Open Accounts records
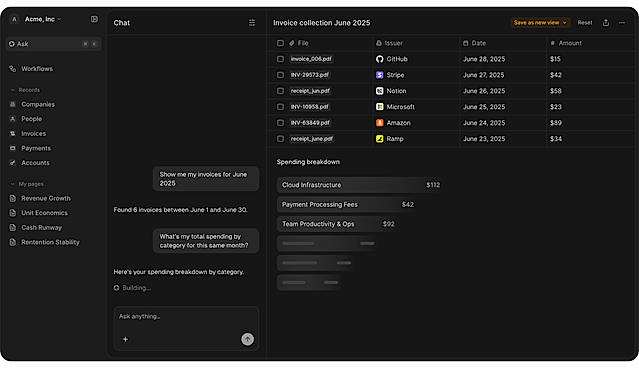639x368 pixels. pos(35,163)
